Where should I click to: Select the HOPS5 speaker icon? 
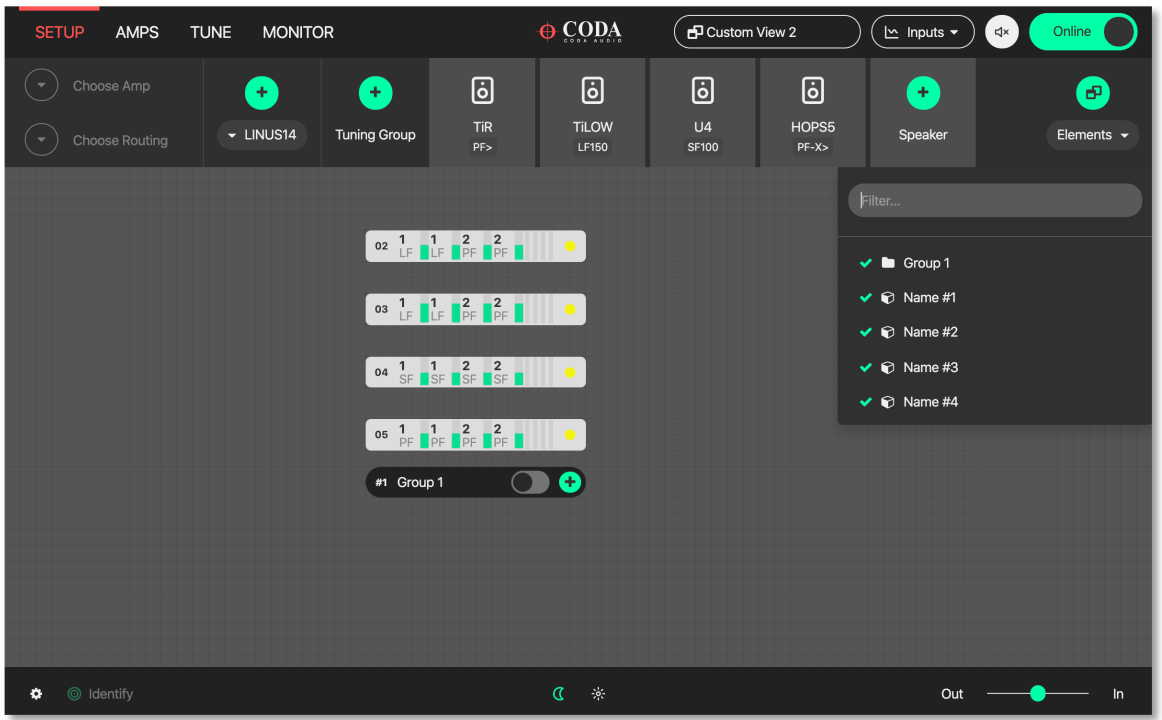[813, 92]
